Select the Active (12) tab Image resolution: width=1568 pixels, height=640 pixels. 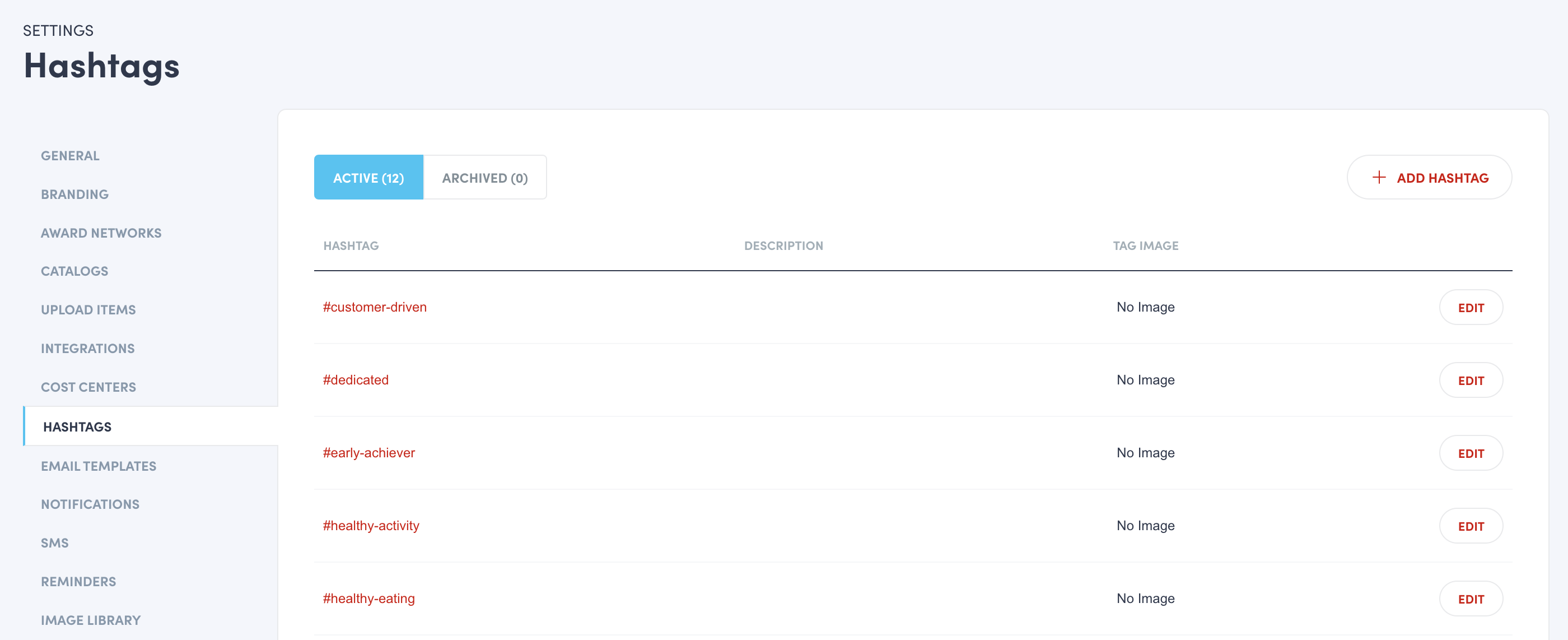click(368, 178)
